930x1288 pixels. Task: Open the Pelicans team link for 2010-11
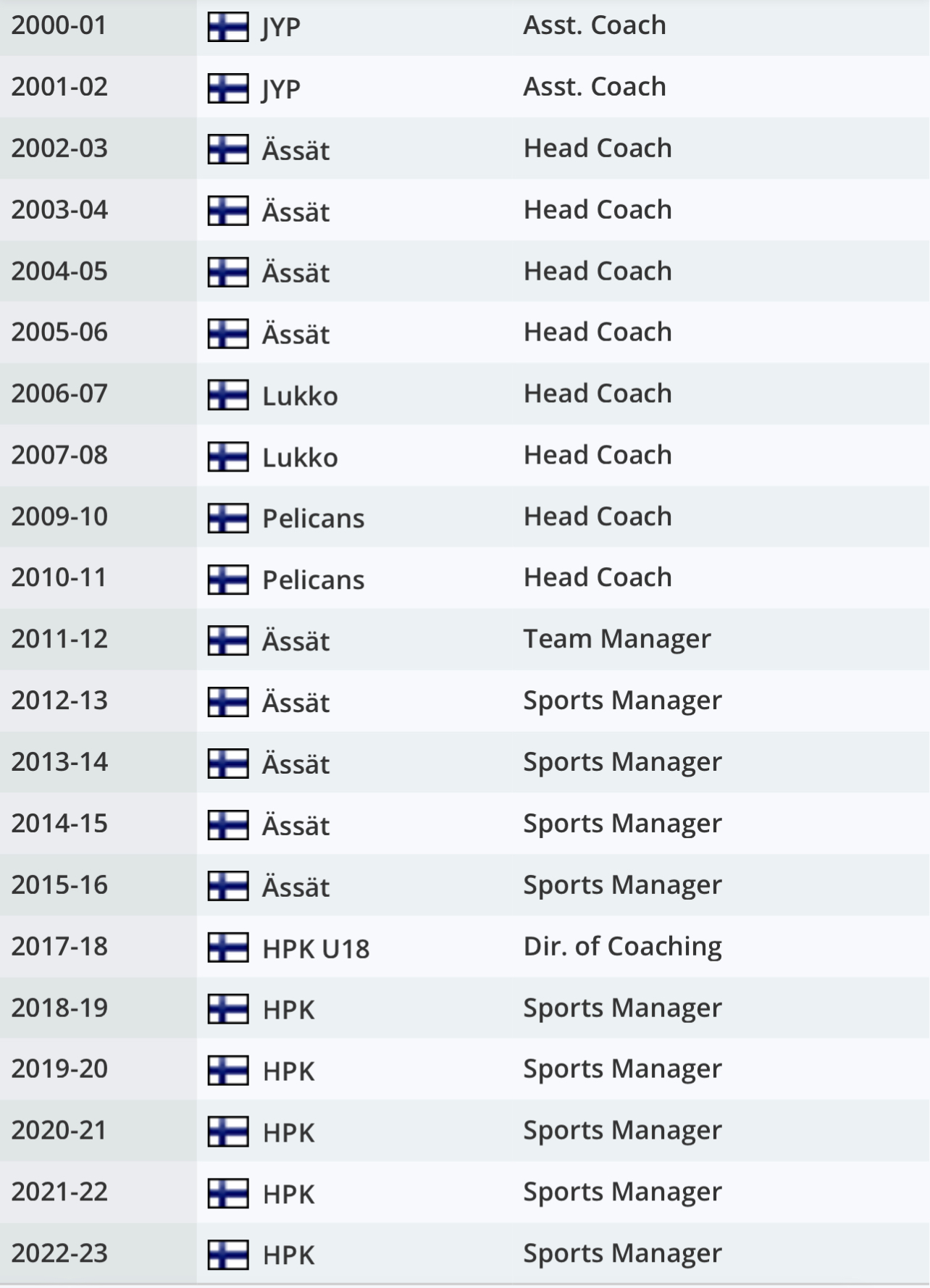tap(313, 579)
